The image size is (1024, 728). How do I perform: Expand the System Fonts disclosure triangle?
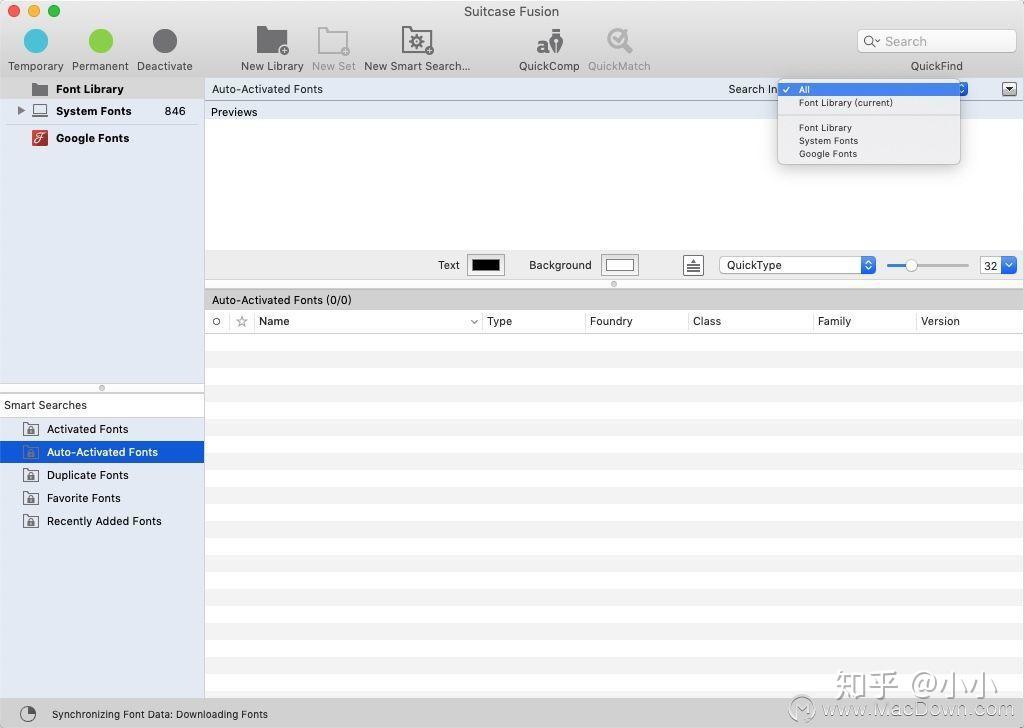click(x=22, y=111)
